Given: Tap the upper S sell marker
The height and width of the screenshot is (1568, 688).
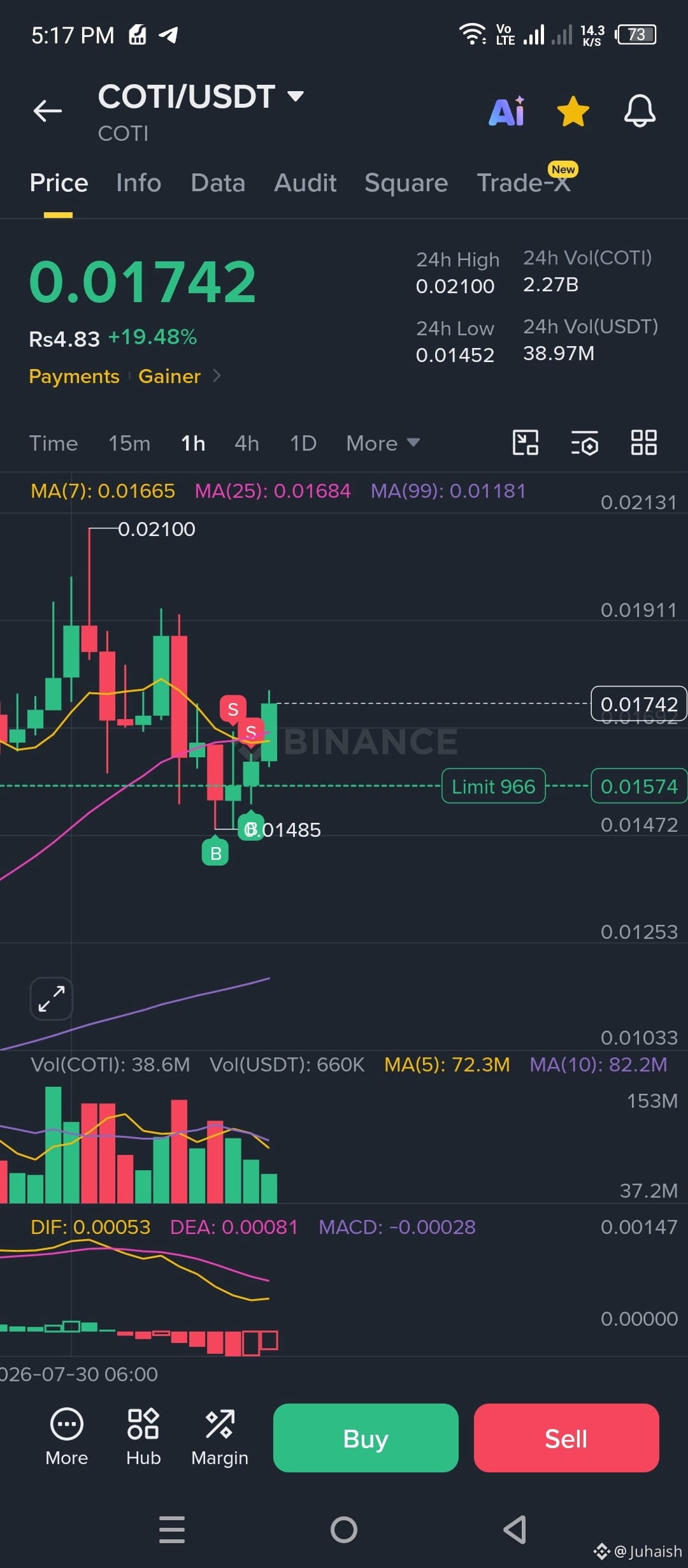Looking at the screenshot, I should (233, 709).
